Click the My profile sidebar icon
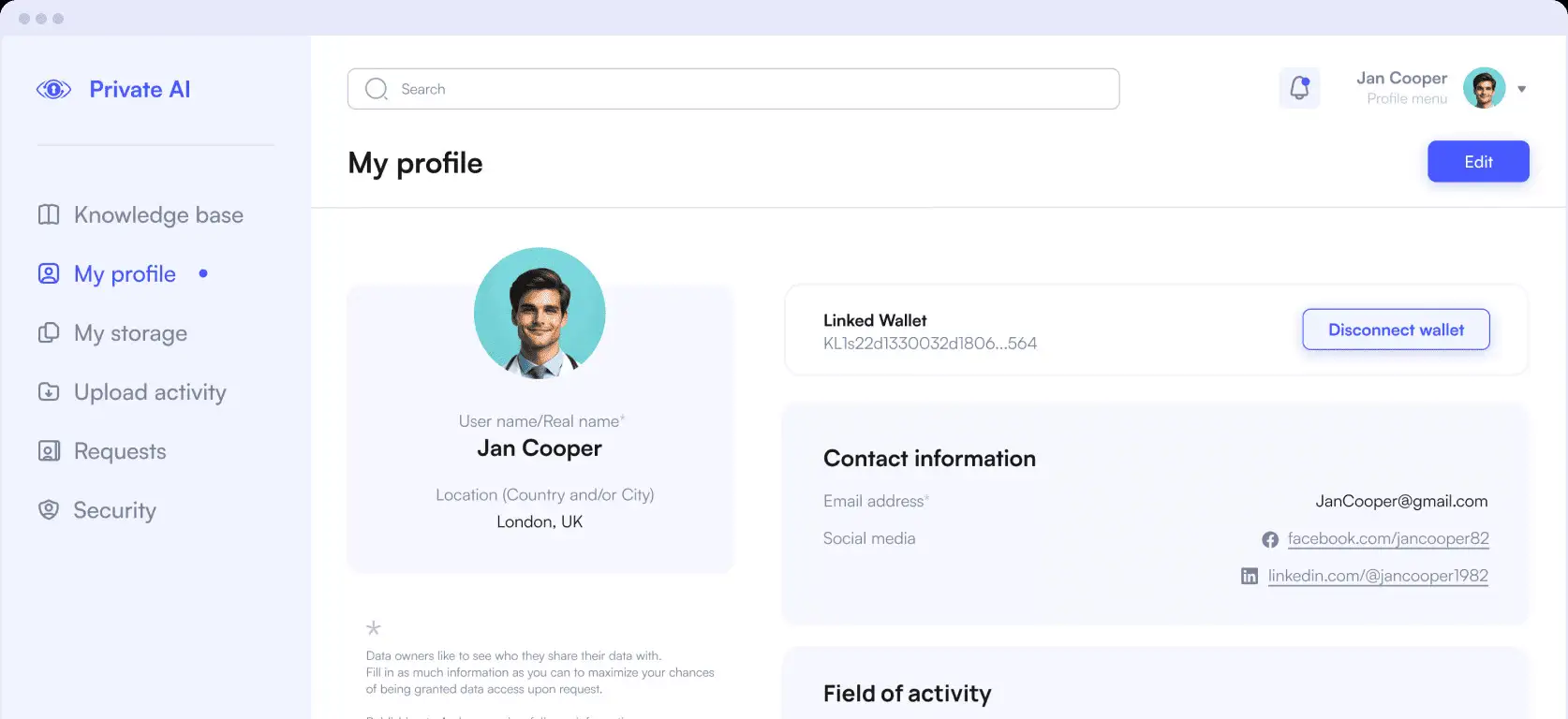 tap(49, 273)
